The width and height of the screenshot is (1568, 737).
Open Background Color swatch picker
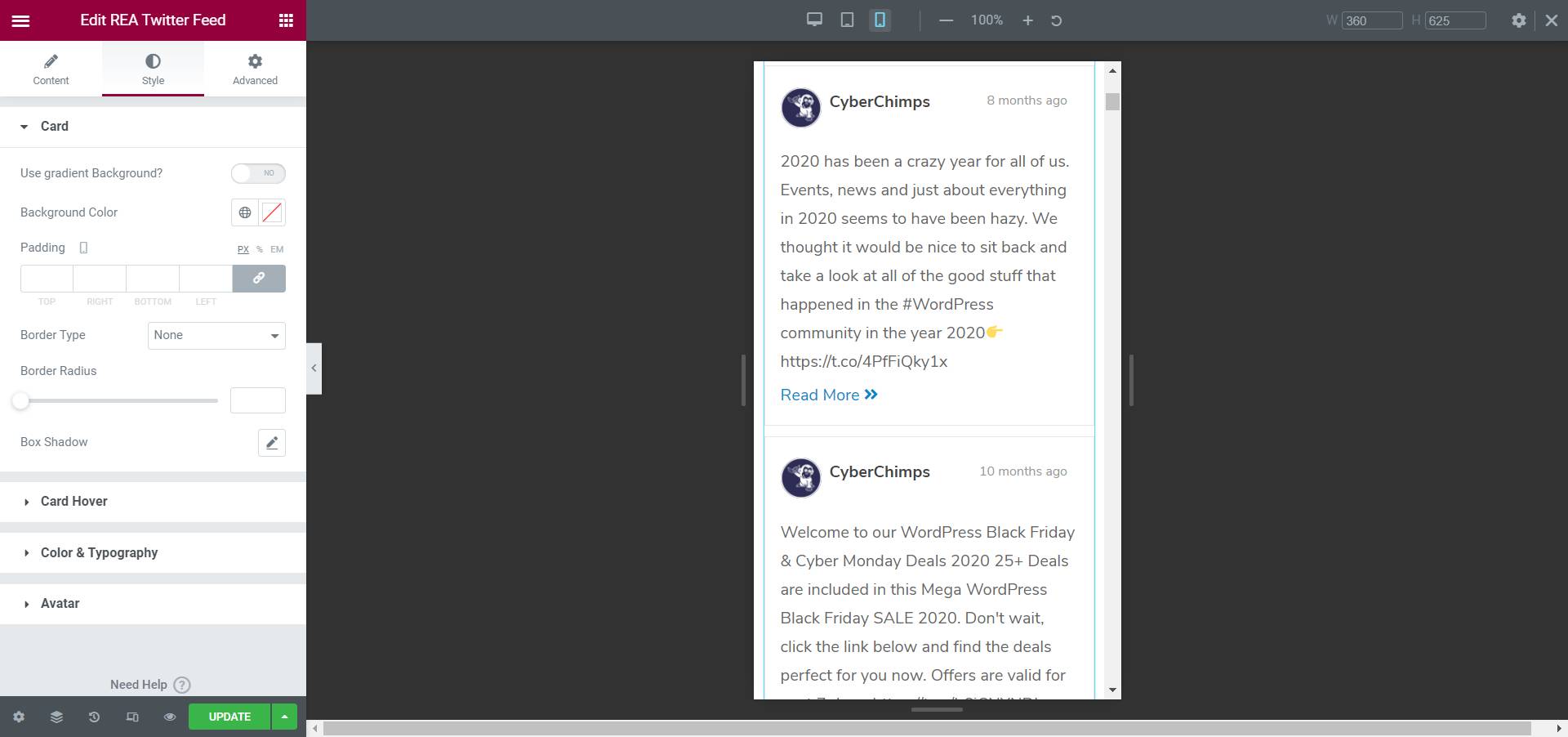click(x=272, y=212)
